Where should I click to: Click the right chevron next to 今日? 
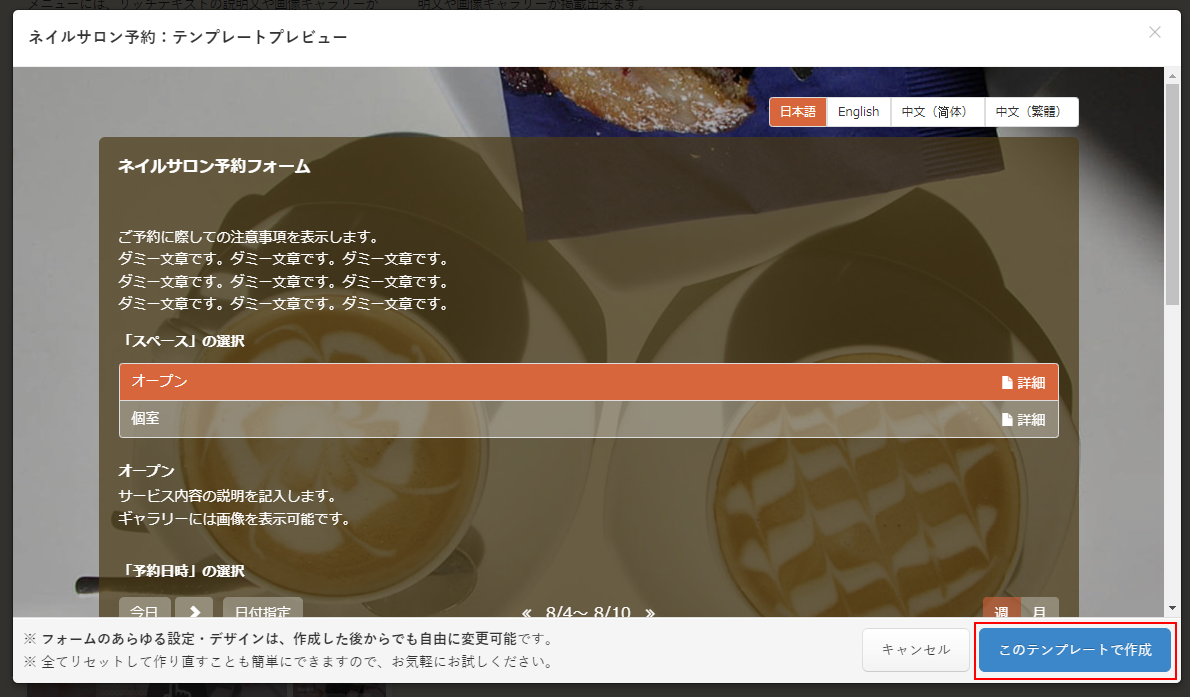tap(194, 610)
